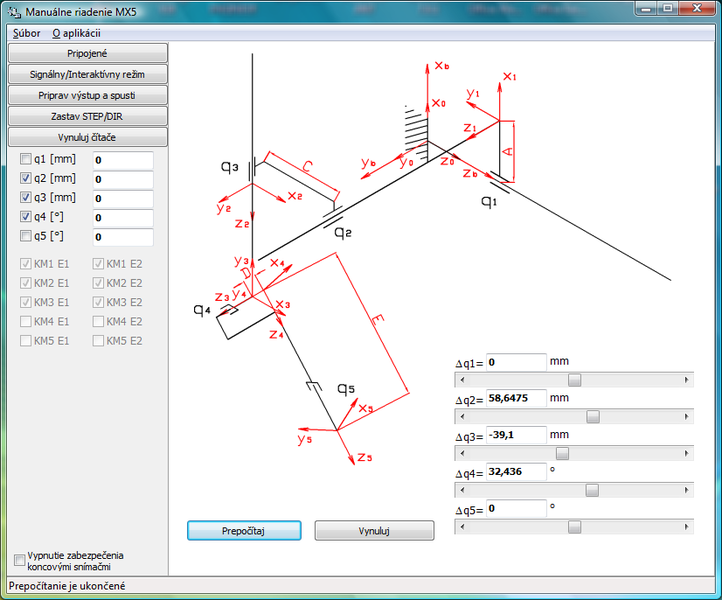Click right arrow of Δq1 slider
722x600 pixels.
click(x=686, y=380)
